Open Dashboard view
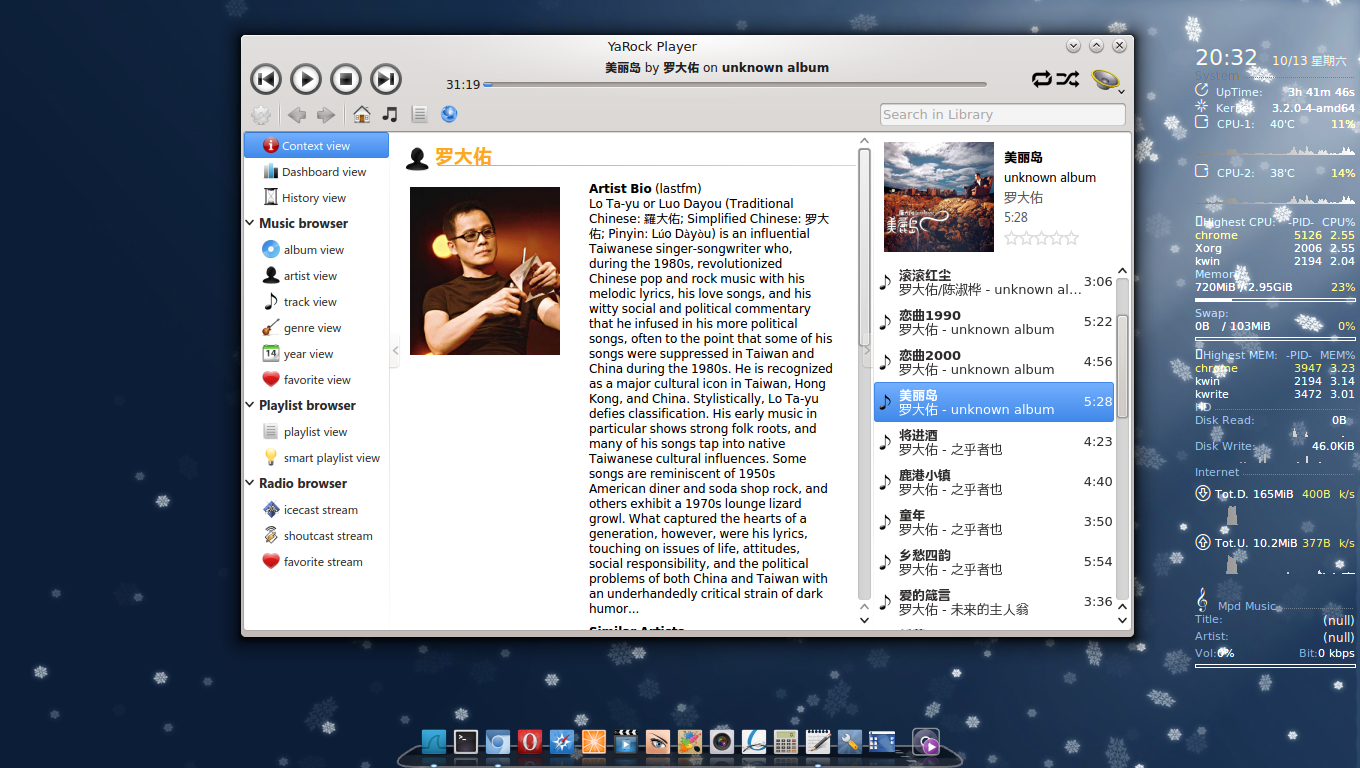 [316, 171]
